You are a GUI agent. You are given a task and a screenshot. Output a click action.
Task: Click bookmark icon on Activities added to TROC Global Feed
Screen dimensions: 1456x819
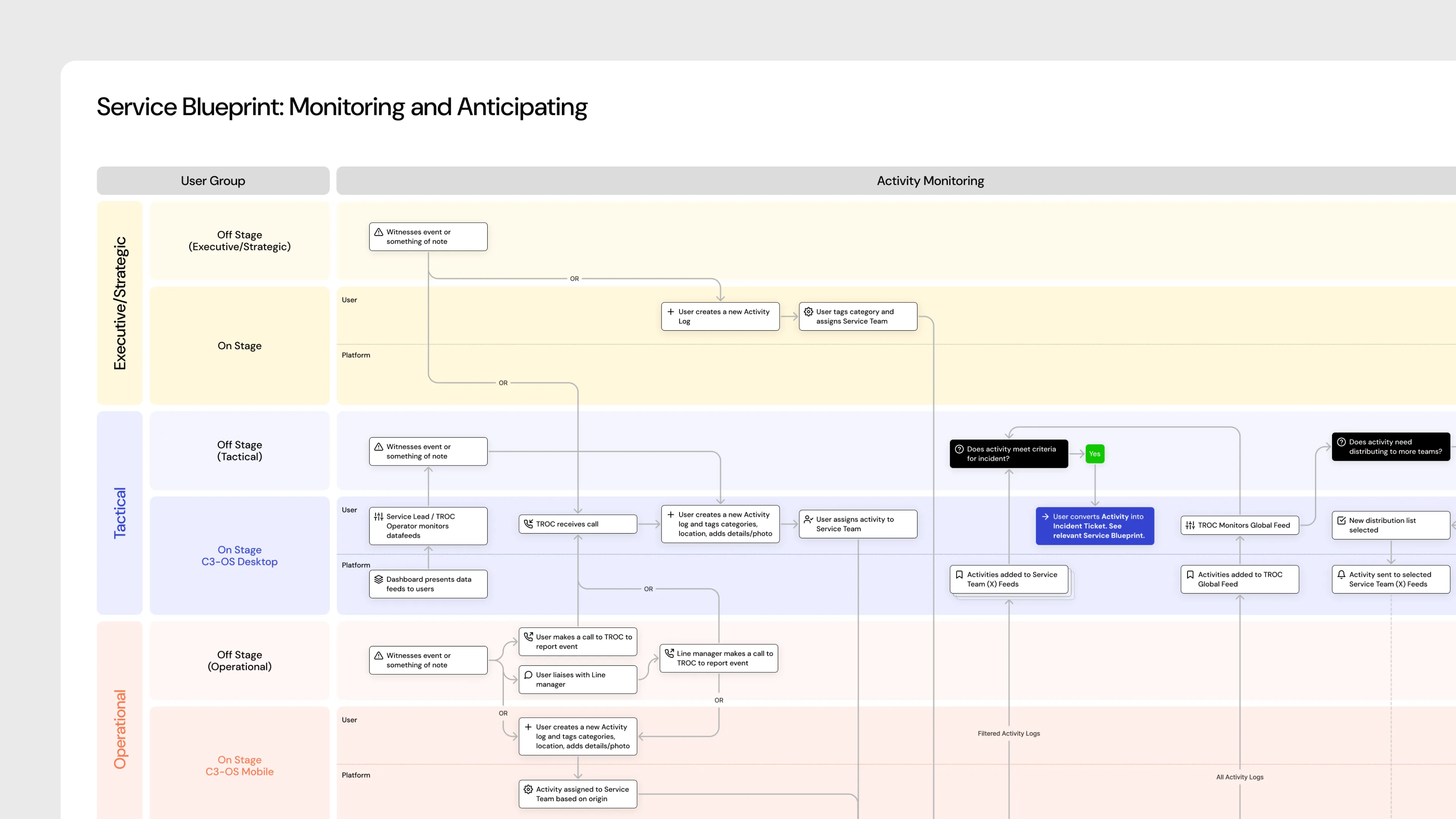[x=1190, y=574]
